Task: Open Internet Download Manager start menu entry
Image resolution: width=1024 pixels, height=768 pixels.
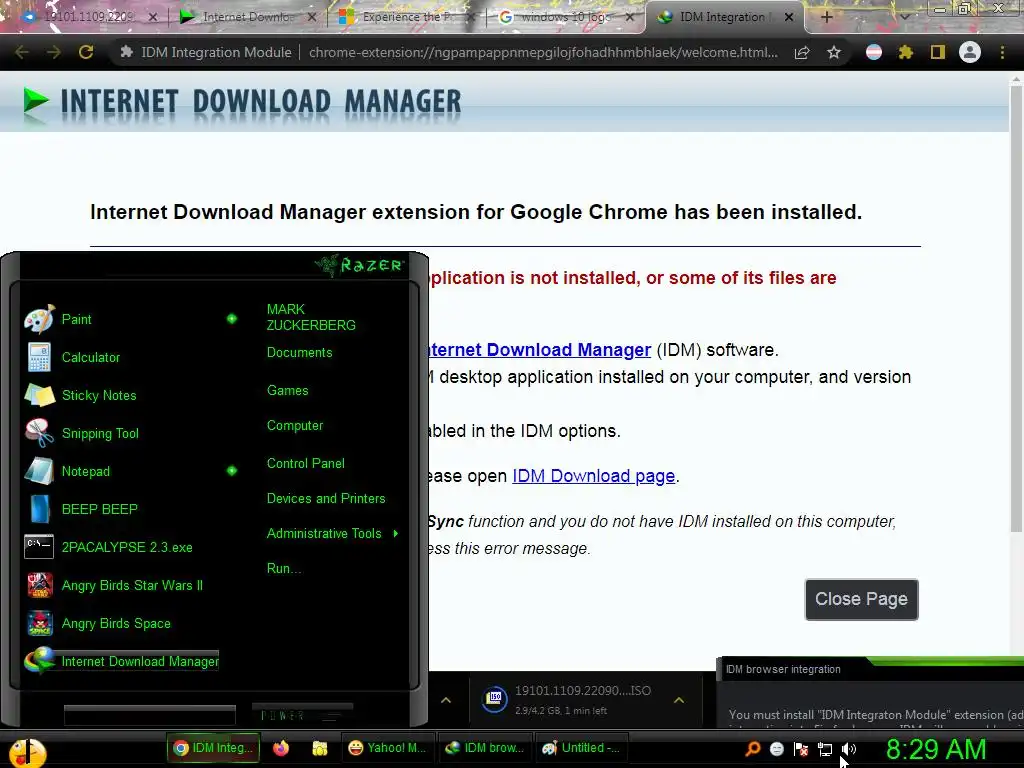Action: click(x=121, y=661)
